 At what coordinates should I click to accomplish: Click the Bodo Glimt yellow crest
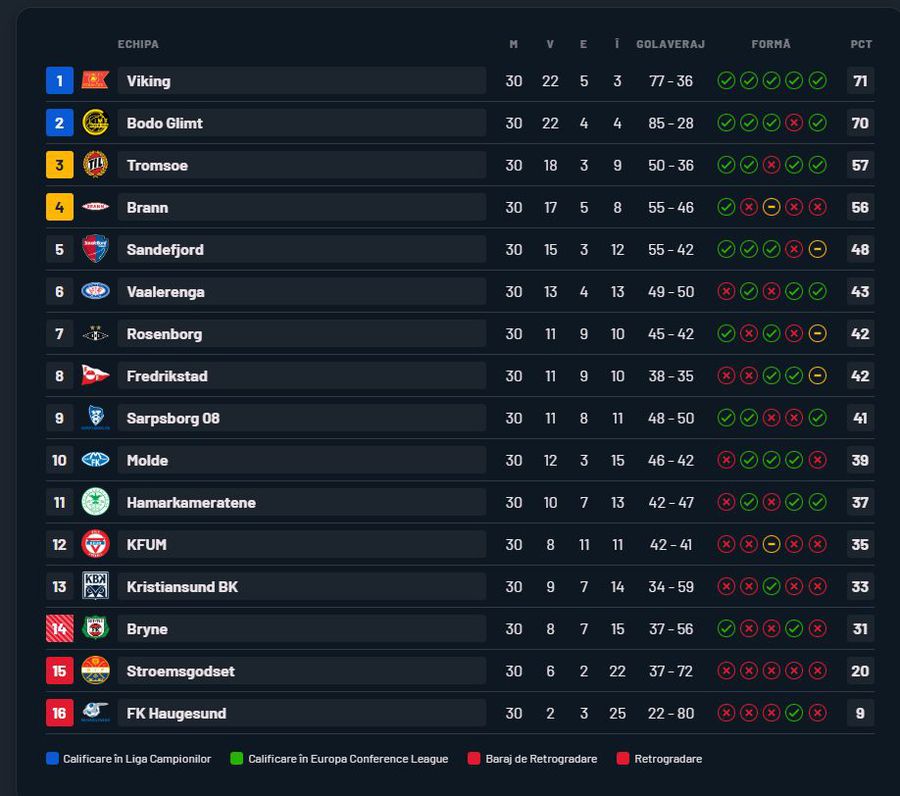(95, 123)
